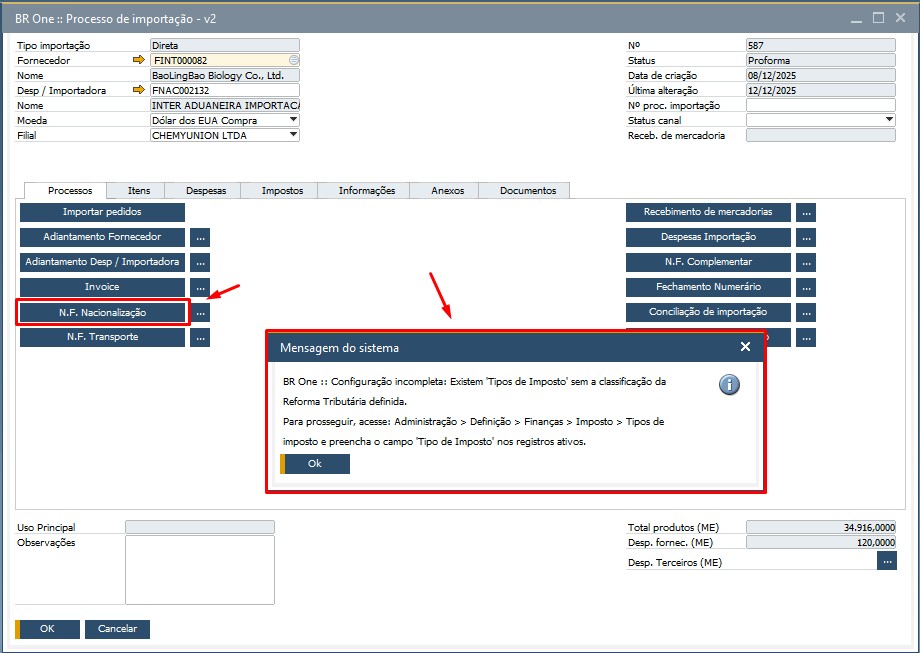Click the Cancelar button
Image resolution: width=920 pixels, height=653 pixels.
(117, 629)
